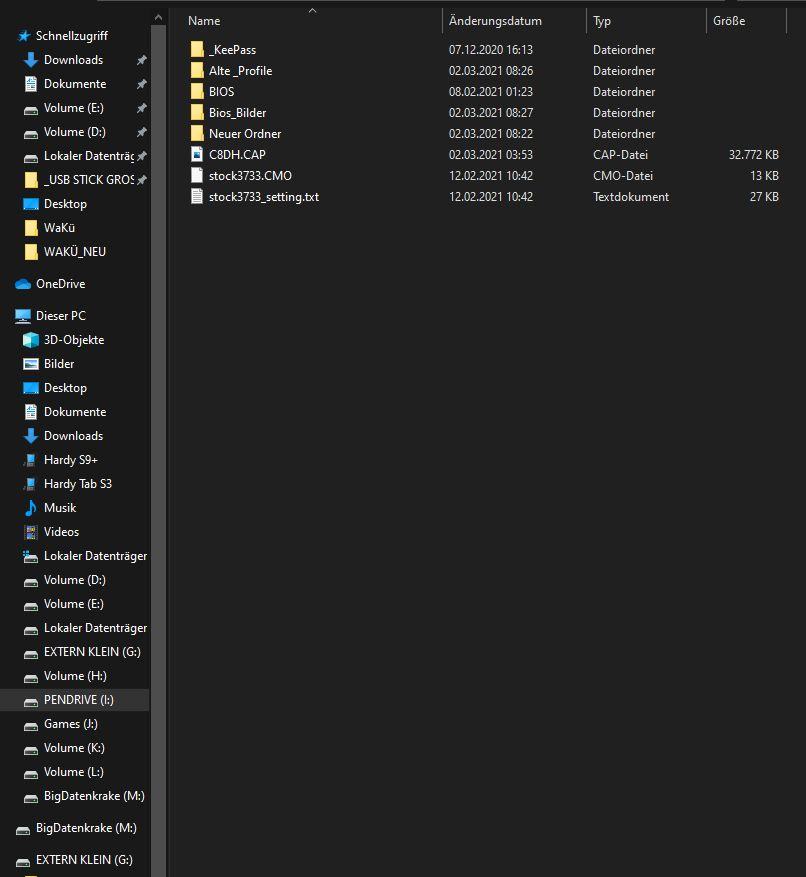Select the Neuer Ordner folder
The height and width of the screenshot is (877, 806).
pyautogui.click(x=245, y=134)
